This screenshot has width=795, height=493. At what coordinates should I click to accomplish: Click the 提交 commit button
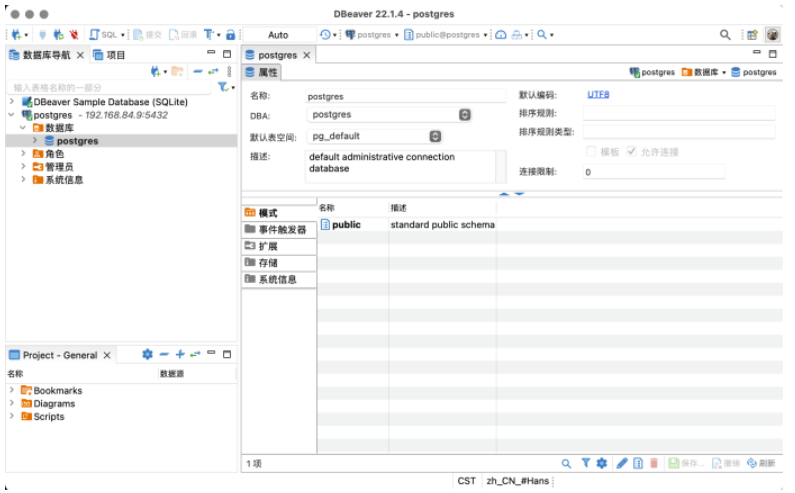coord(147,34)
